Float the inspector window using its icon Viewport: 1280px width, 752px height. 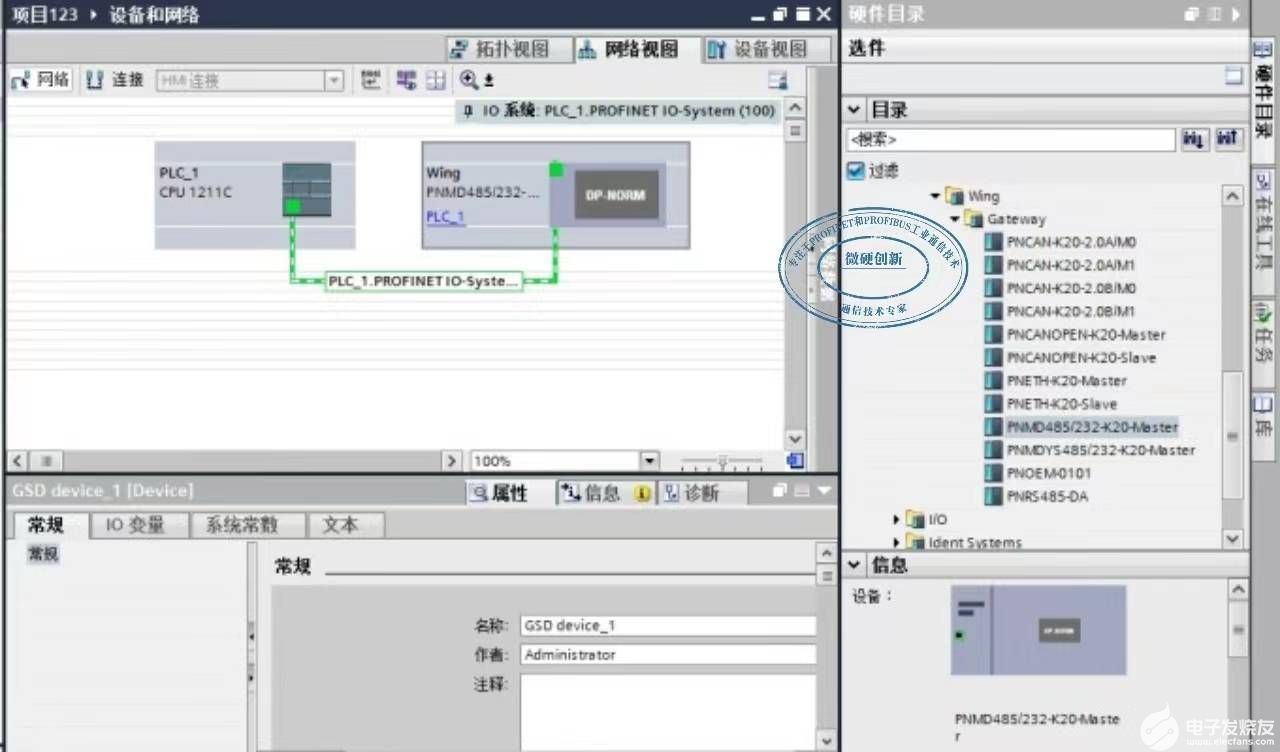click(x=780, y=491)
